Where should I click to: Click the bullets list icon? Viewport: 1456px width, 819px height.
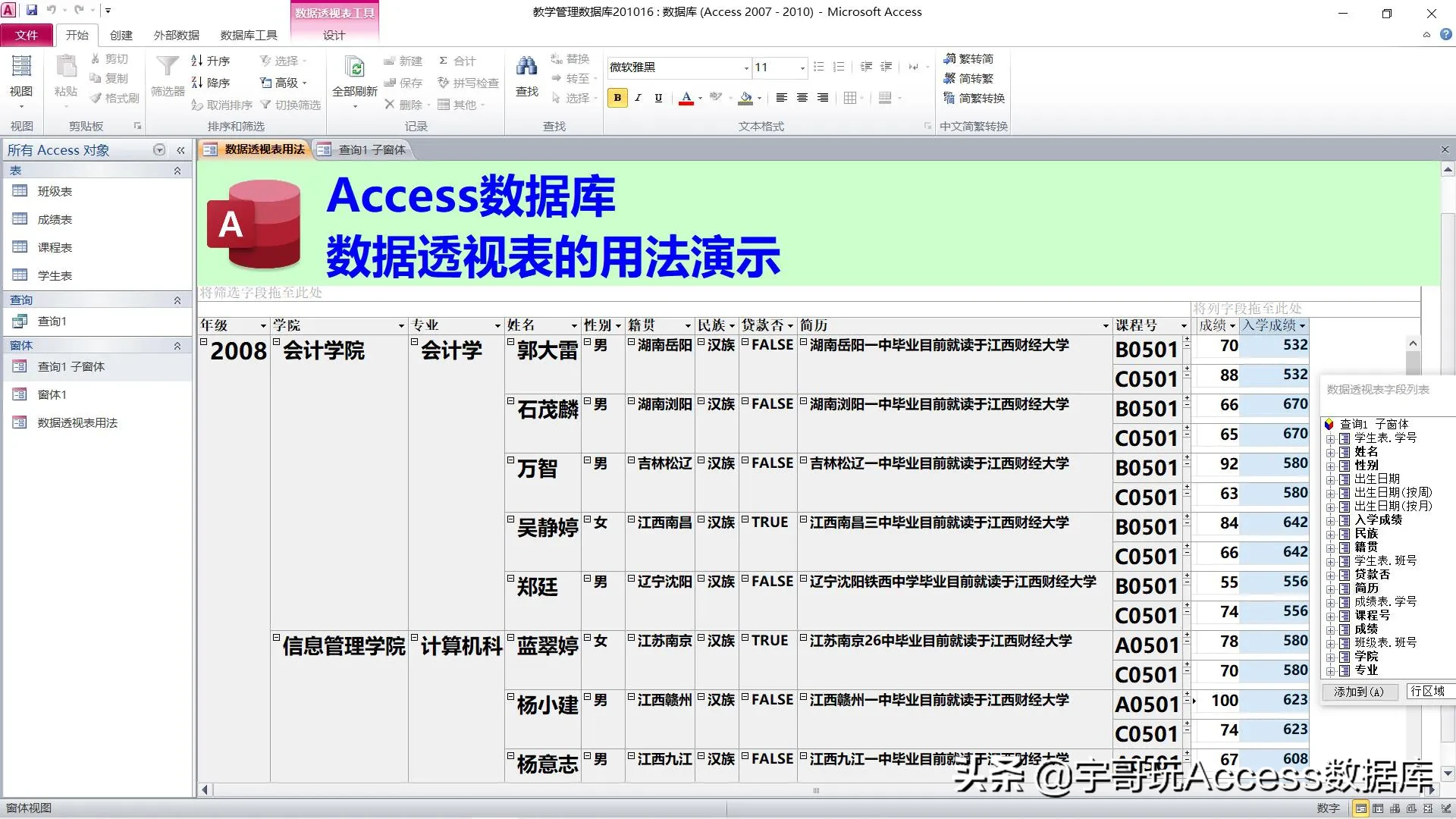coord(819,67)
